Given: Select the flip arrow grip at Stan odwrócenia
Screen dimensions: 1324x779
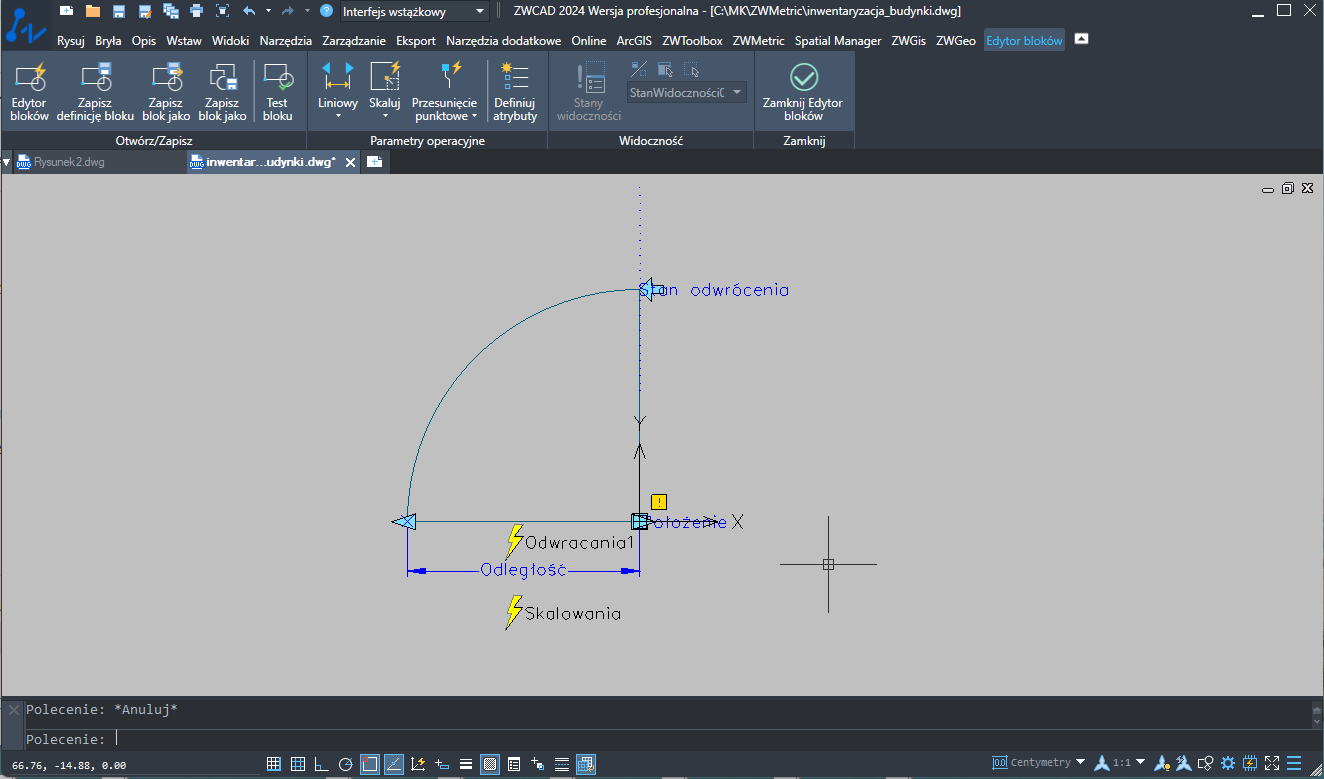Looking at the screenshot, I should coord(653,290).
